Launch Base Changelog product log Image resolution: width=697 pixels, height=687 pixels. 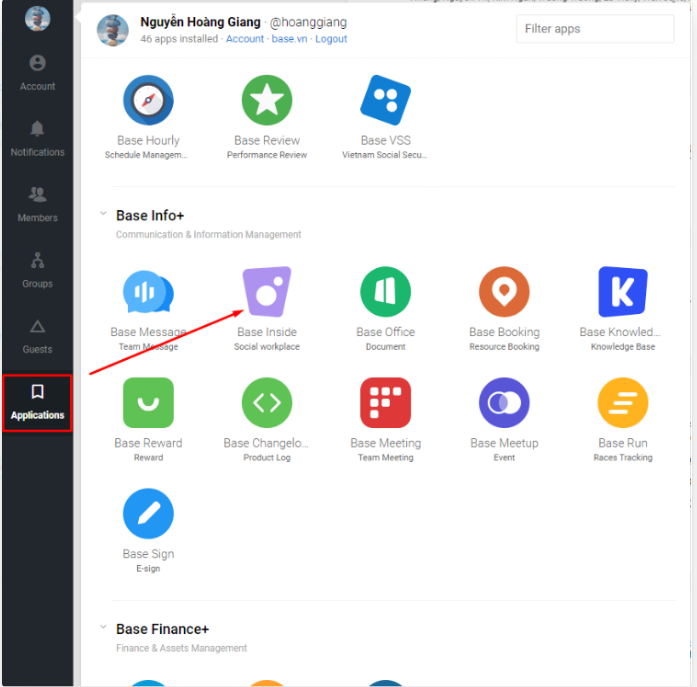[267, 403]
